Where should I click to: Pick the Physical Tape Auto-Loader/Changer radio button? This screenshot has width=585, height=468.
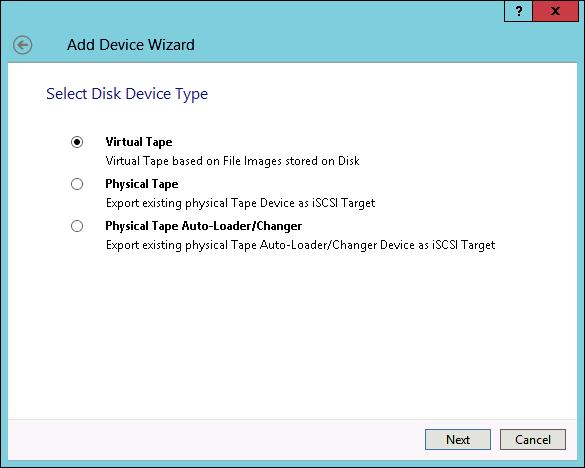point(77,226)
